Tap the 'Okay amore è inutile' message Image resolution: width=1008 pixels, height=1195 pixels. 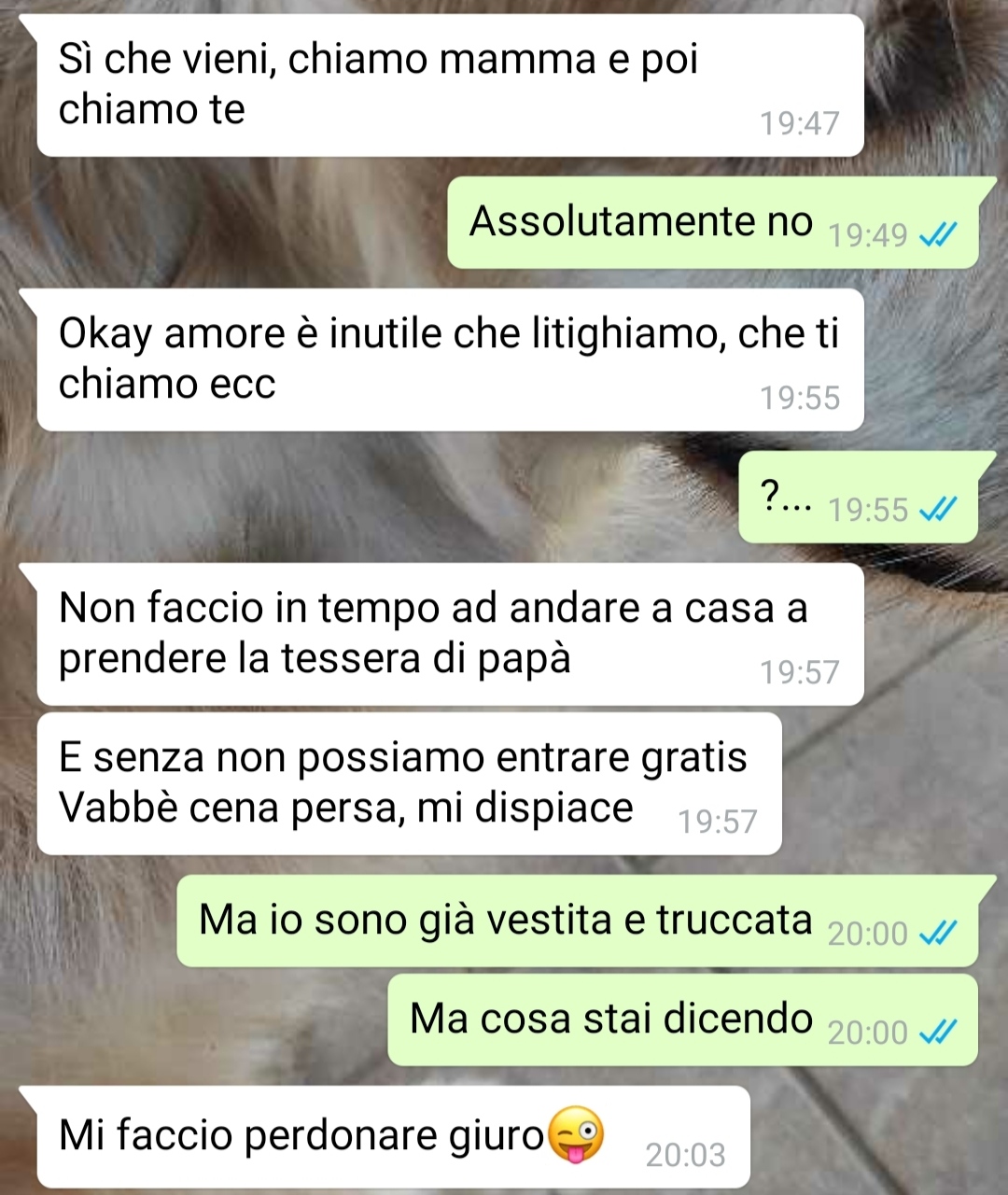[450, 359]
